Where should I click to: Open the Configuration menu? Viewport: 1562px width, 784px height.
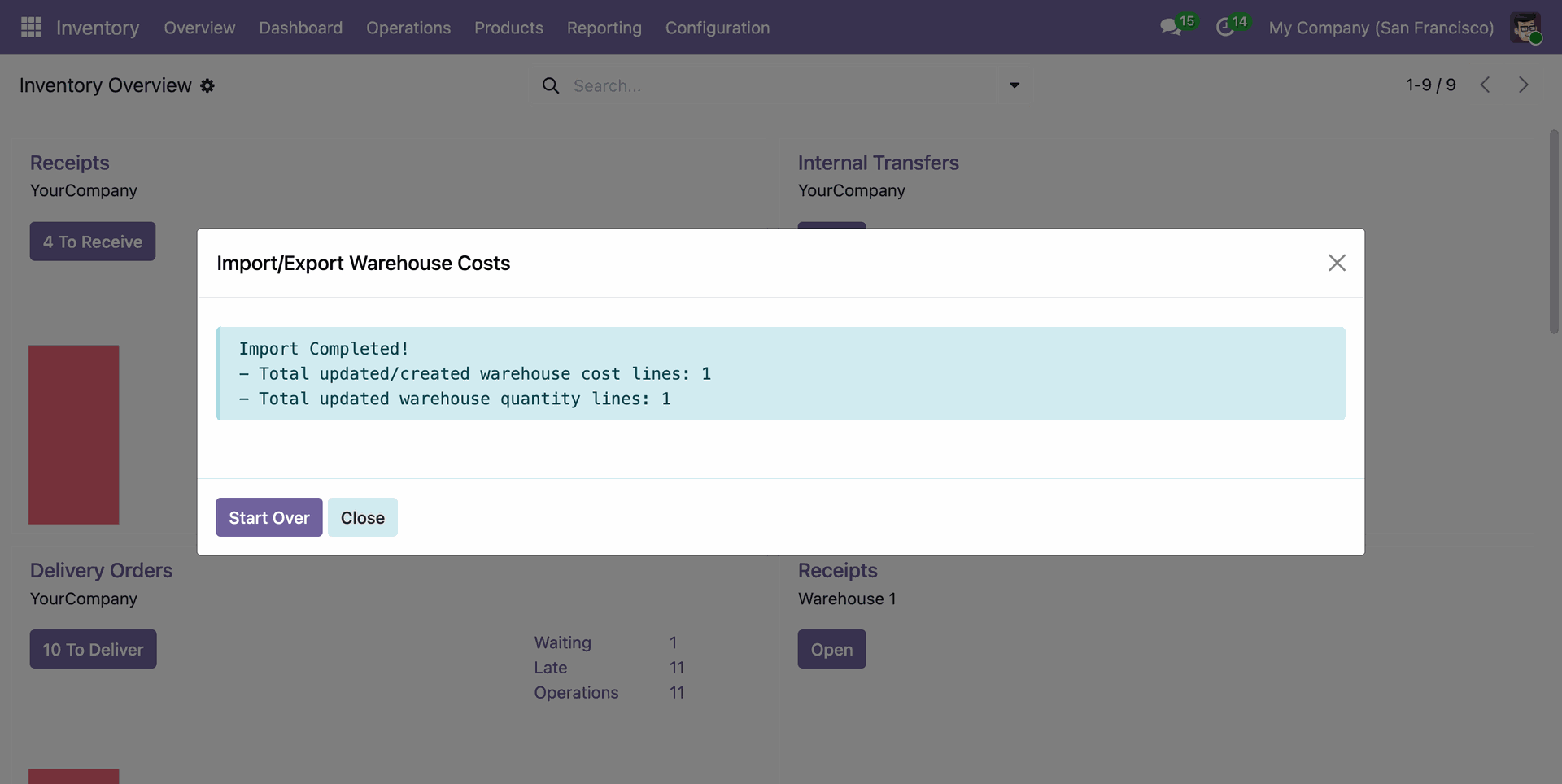718,28
